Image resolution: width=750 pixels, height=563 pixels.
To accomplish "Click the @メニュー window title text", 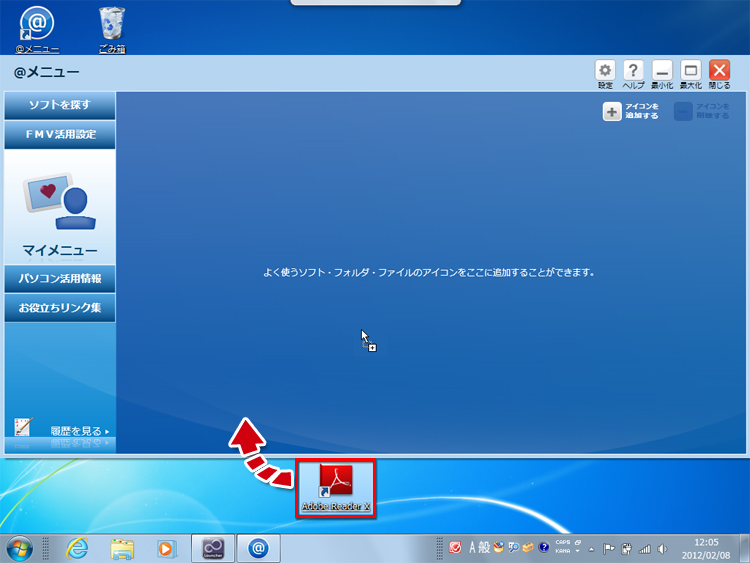I will (x=46, y=72).
